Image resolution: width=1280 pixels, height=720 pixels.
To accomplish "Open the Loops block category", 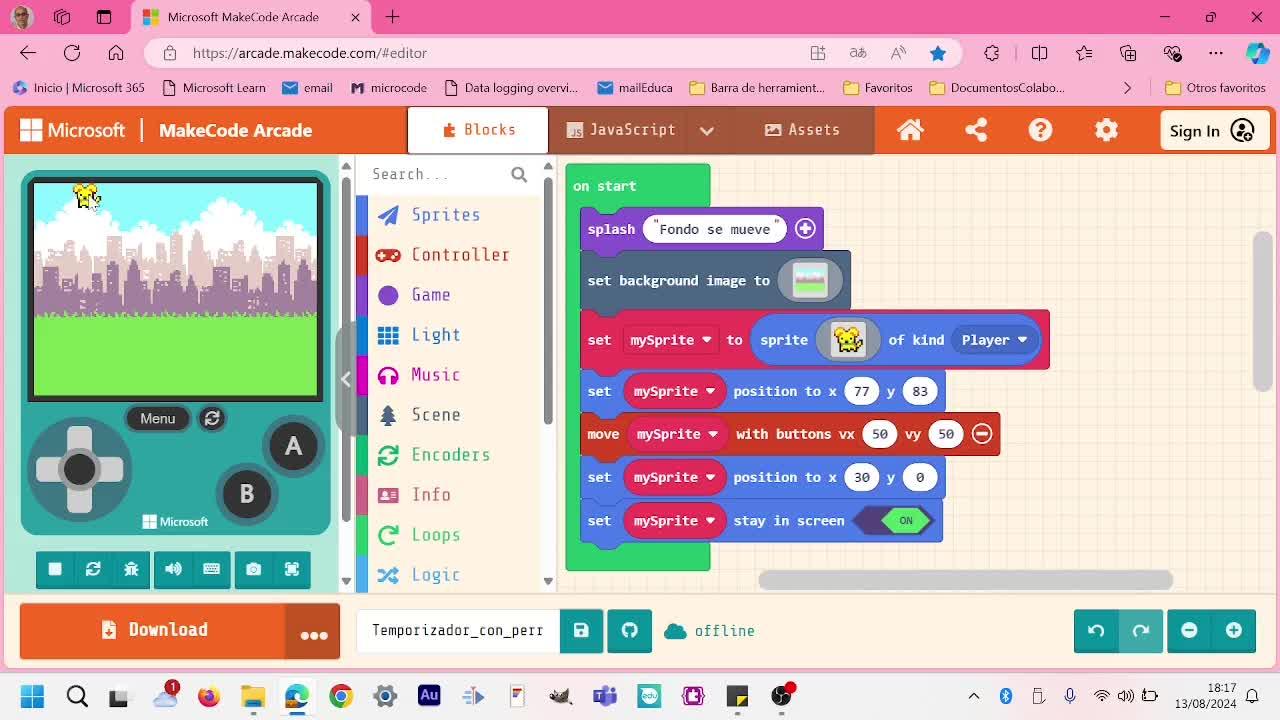I will [x=436, y=535].
